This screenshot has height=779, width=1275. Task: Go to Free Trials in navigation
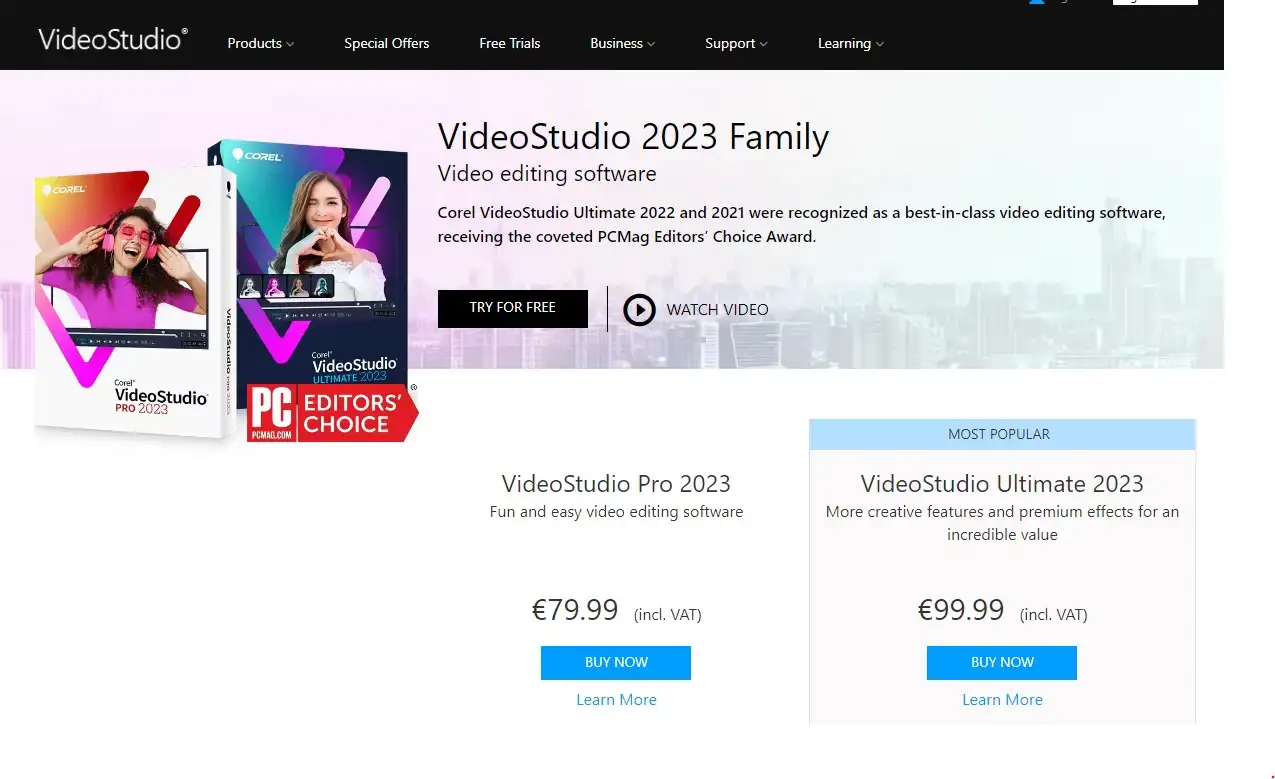point(509,43)
